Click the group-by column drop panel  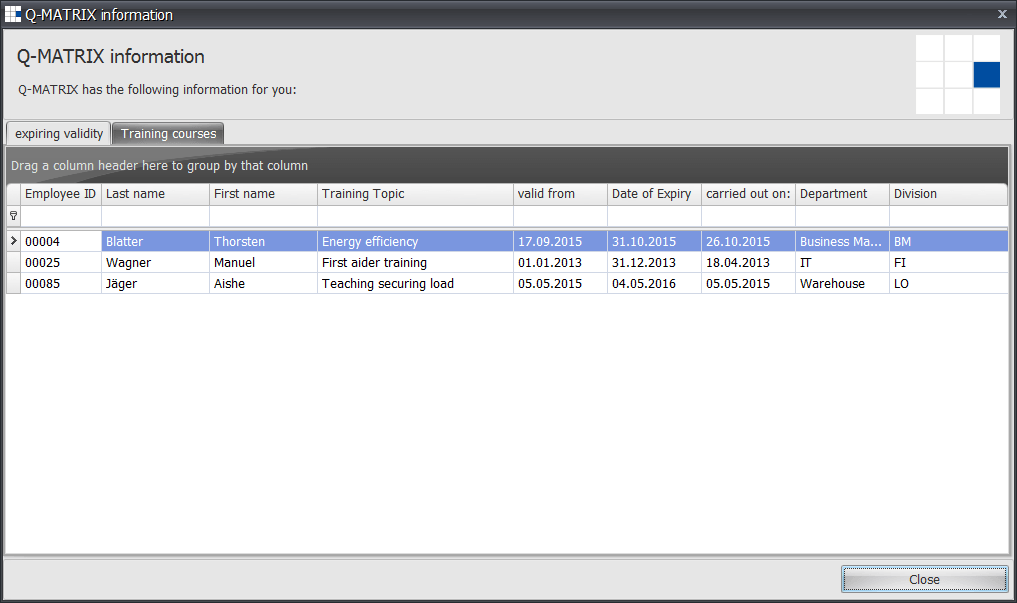(508, 166)
